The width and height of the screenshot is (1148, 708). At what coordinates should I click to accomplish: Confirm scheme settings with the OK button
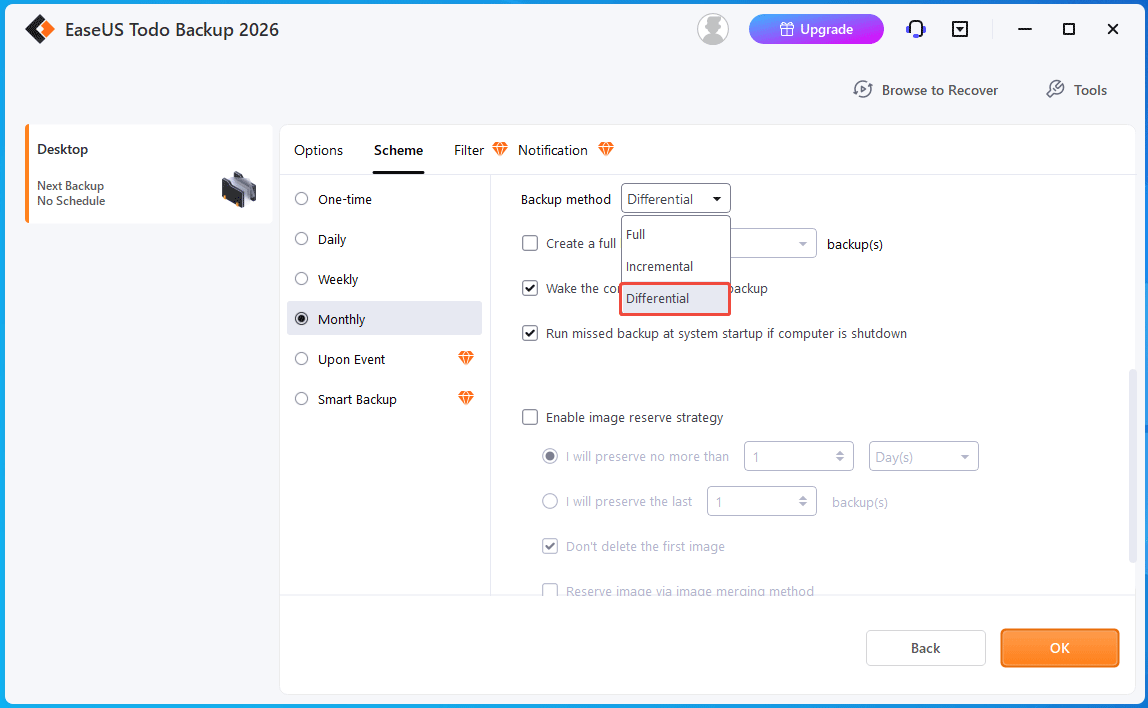pos(1059,647)
